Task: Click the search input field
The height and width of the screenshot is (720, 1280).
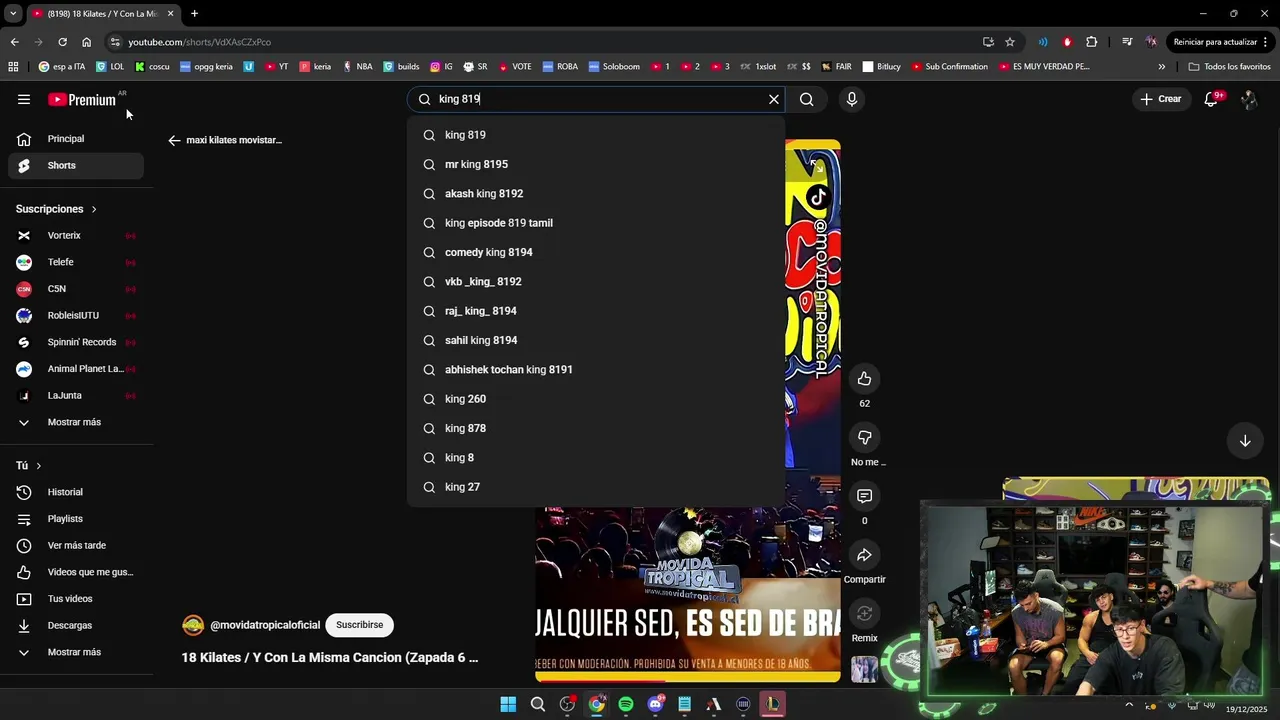Action: click(596, 99)
